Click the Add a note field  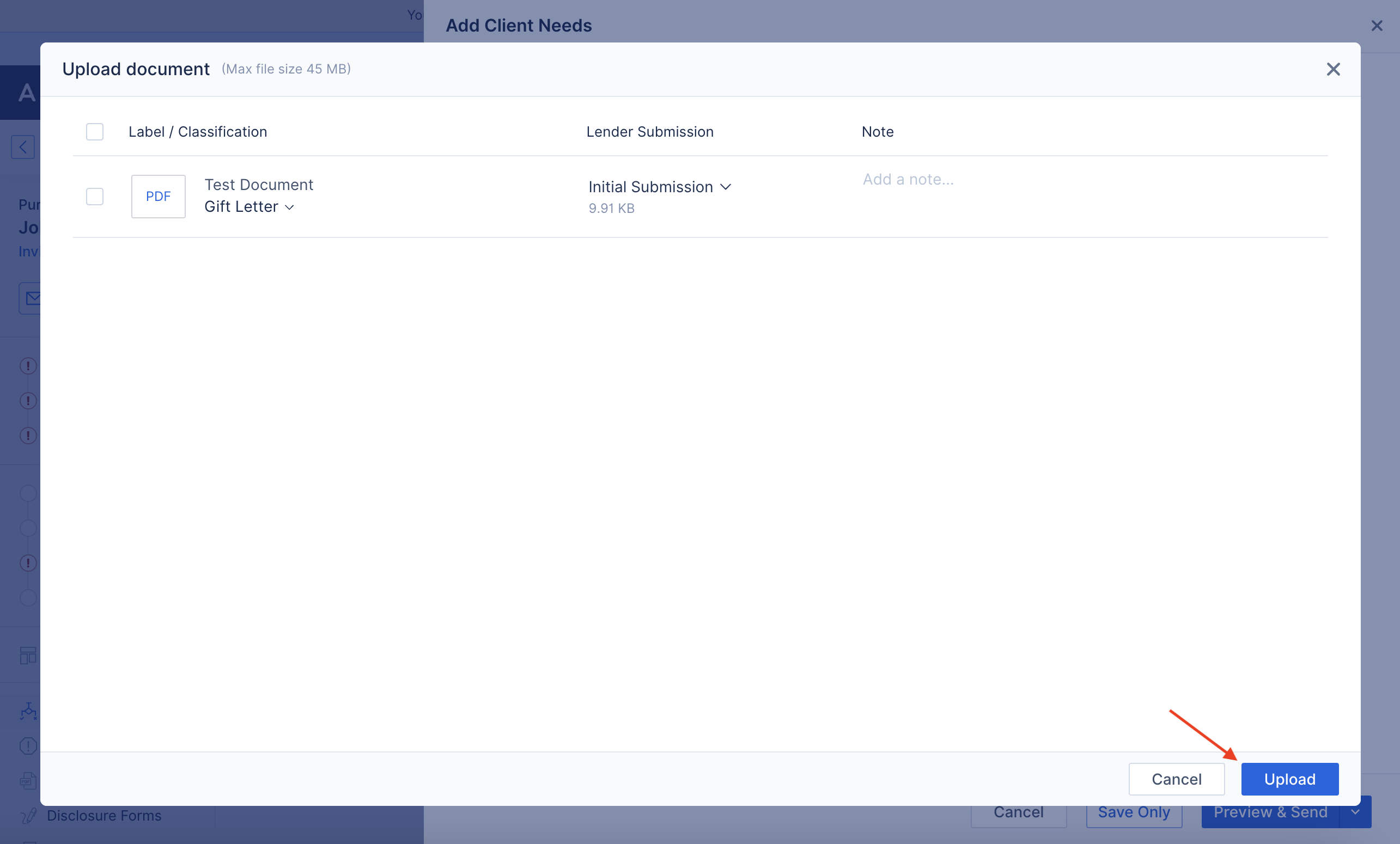click(x=908, y=180)
